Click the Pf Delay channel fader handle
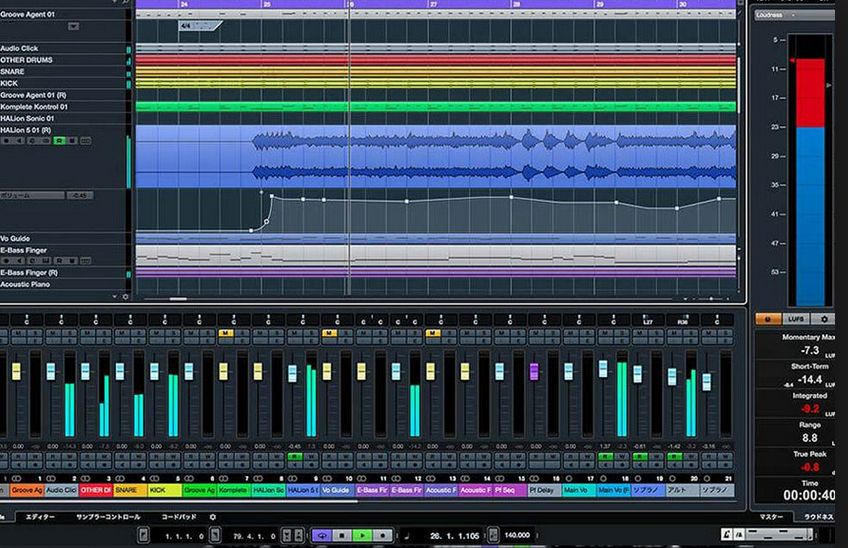848x548 pixels. click(x=534, y=371)
